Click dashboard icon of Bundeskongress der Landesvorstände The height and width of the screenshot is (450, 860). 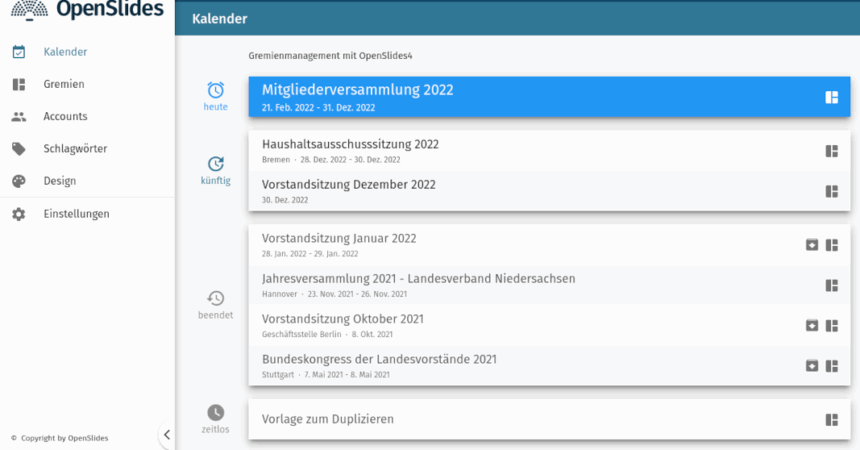(831, 365)
